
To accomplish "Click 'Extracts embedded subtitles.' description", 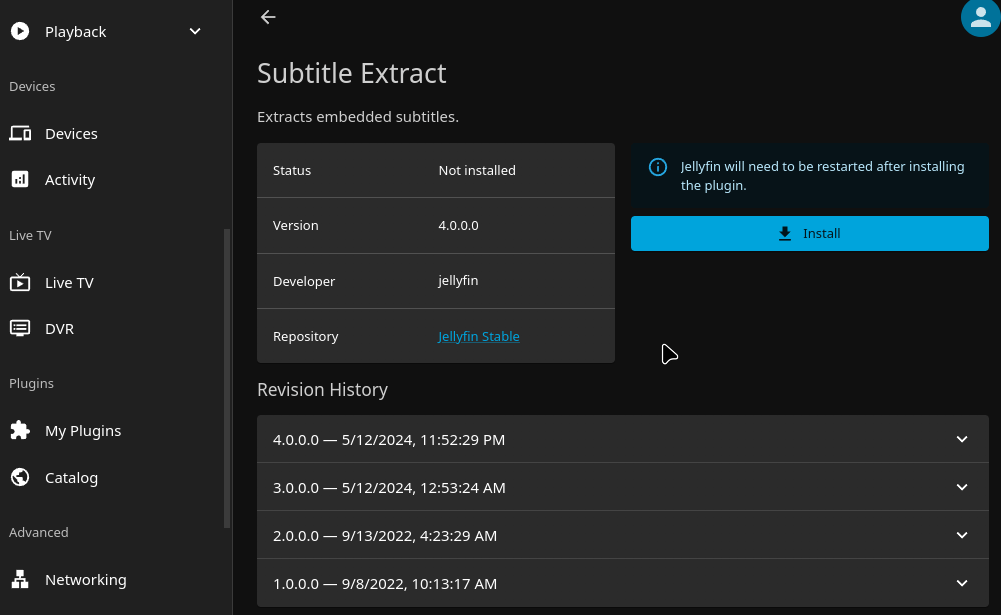I will pos(358,117).
